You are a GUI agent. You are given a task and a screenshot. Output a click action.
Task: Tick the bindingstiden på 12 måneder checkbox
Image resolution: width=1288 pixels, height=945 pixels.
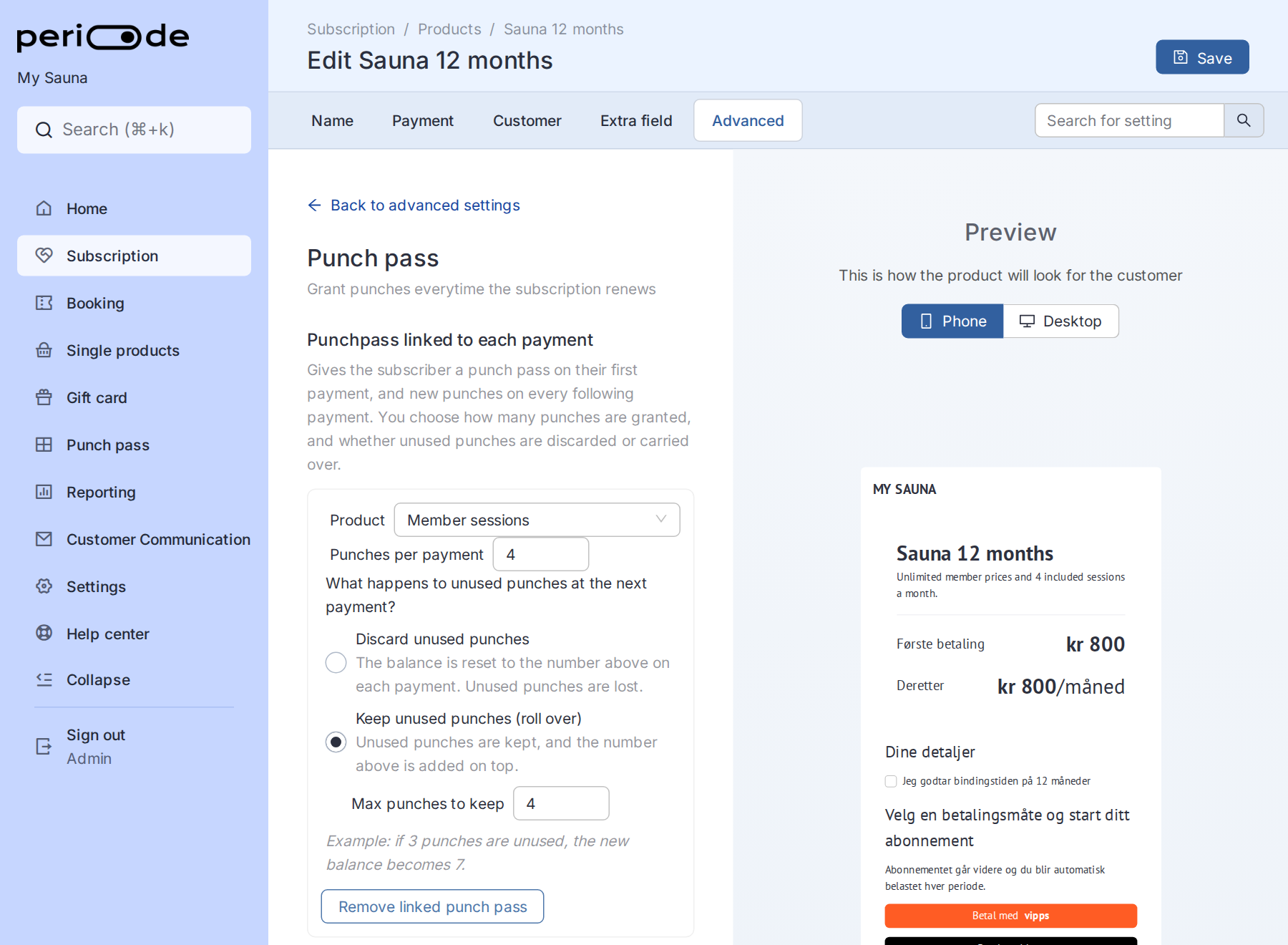pos(891,781)
